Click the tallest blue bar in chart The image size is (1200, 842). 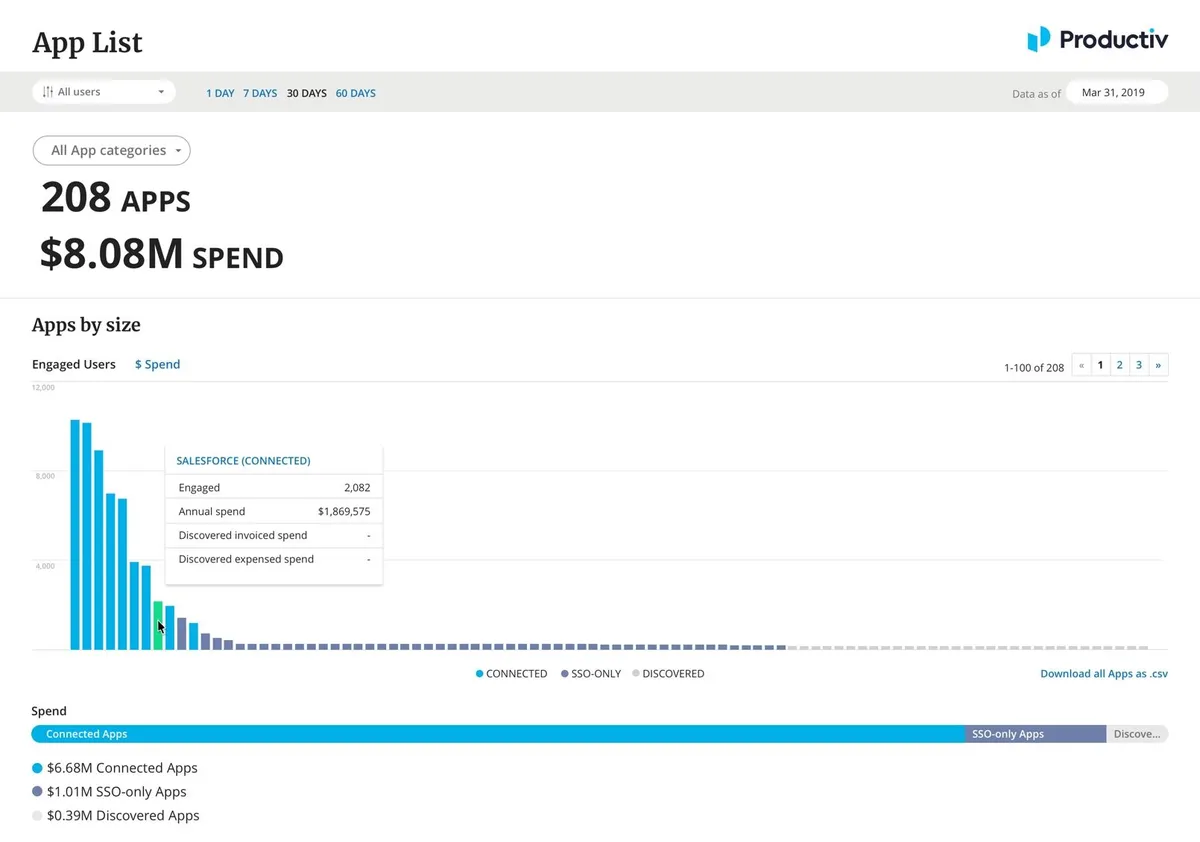click(x=75, y=534)
